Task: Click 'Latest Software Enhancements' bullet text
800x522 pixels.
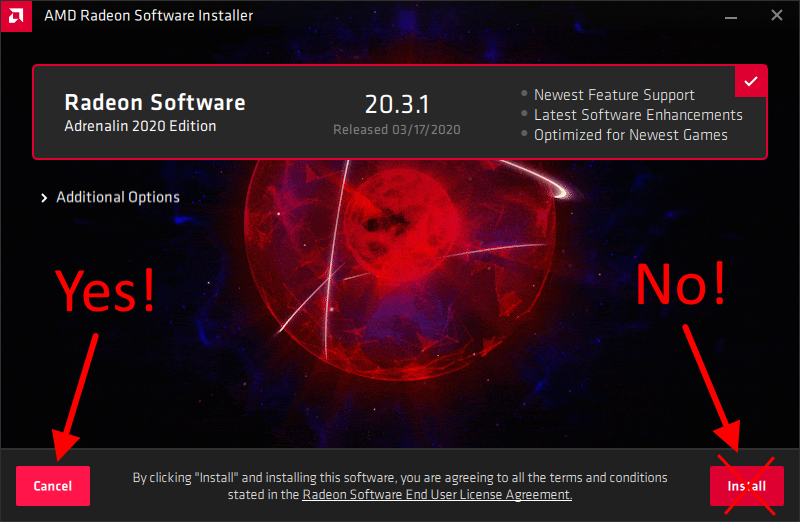Action: tap(638, 115)
